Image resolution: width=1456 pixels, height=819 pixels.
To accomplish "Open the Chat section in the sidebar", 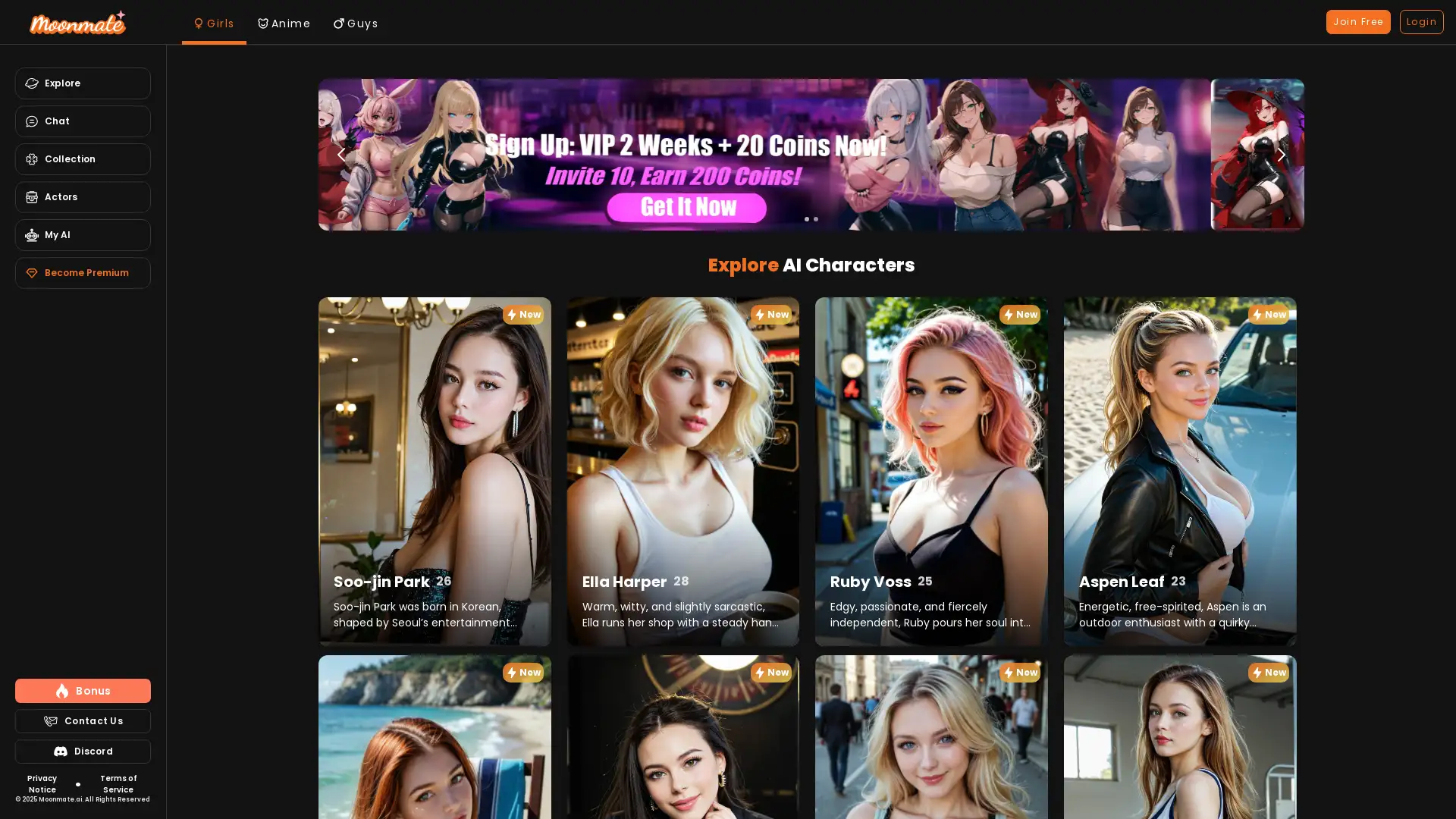I will pyautogui.click(x=83, y=121).
